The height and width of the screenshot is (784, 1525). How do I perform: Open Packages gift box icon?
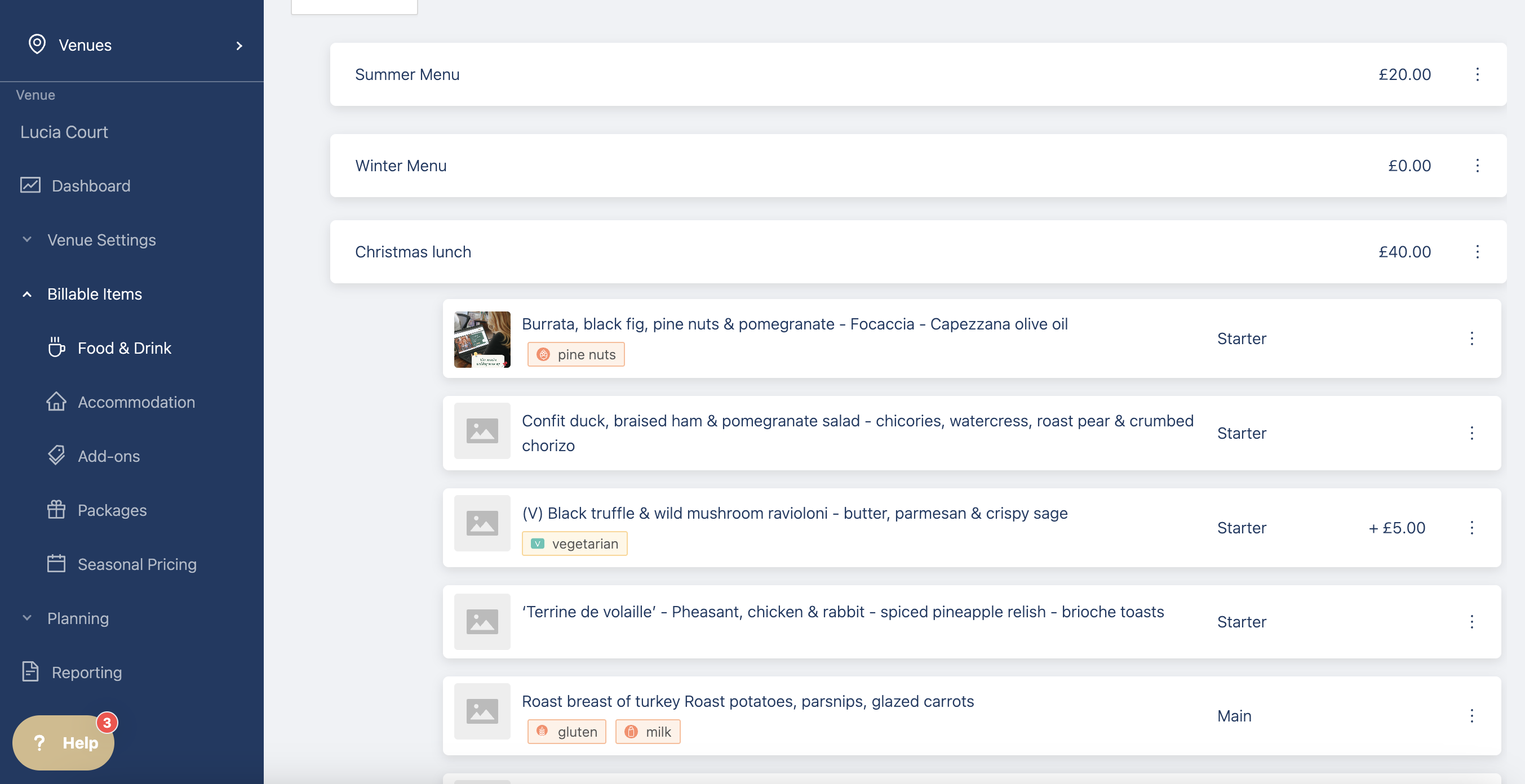point(56,510)
